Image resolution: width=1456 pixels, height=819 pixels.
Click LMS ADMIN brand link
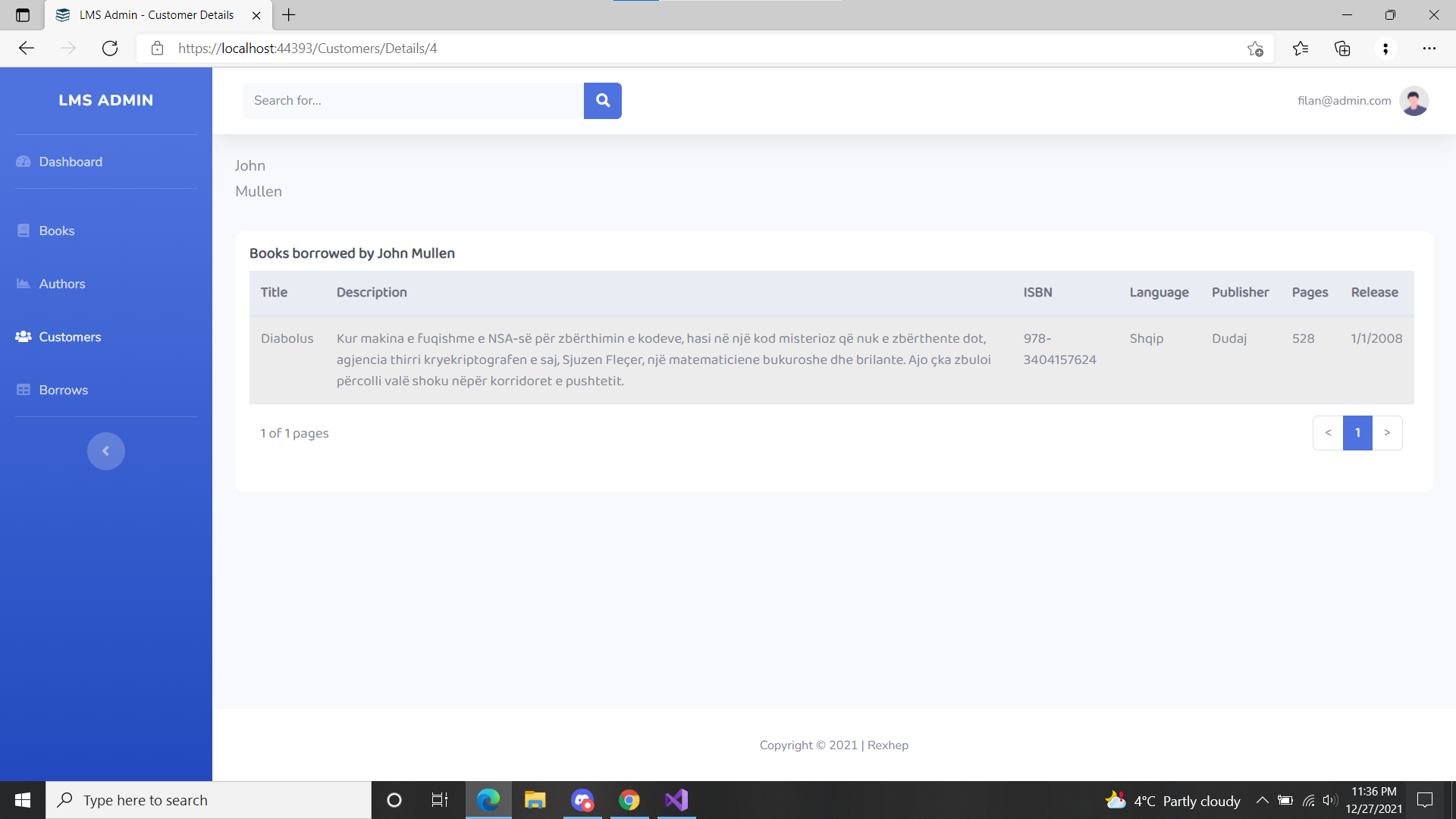point(105,100)
